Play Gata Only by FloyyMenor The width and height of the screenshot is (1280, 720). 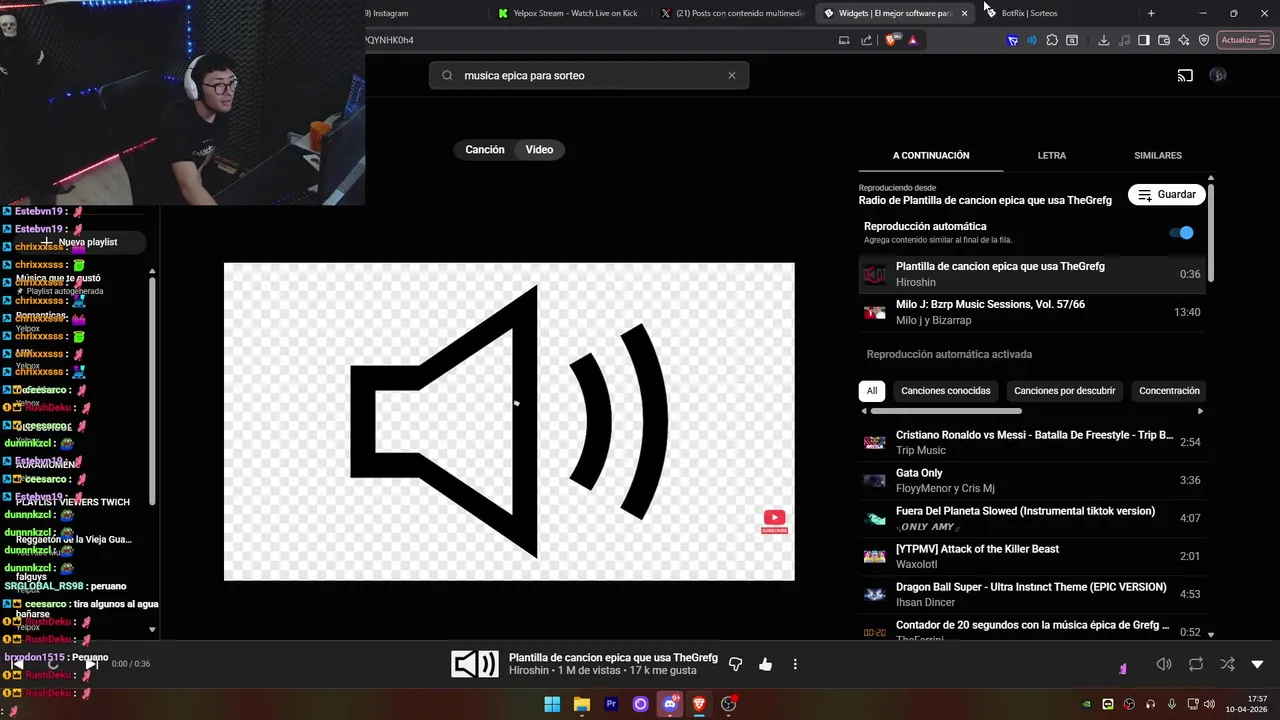pyautogui.click(x=1032, y=480)
